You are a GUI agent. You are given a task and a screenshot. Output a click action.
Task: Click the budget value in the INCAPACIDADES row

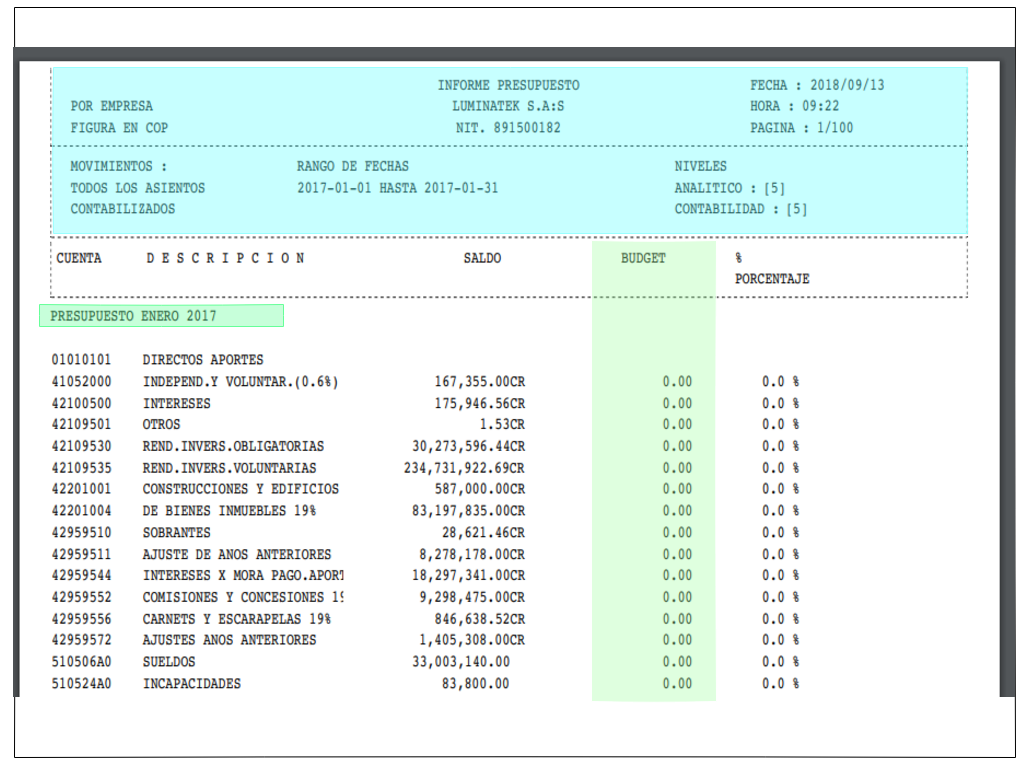(677, 683)
